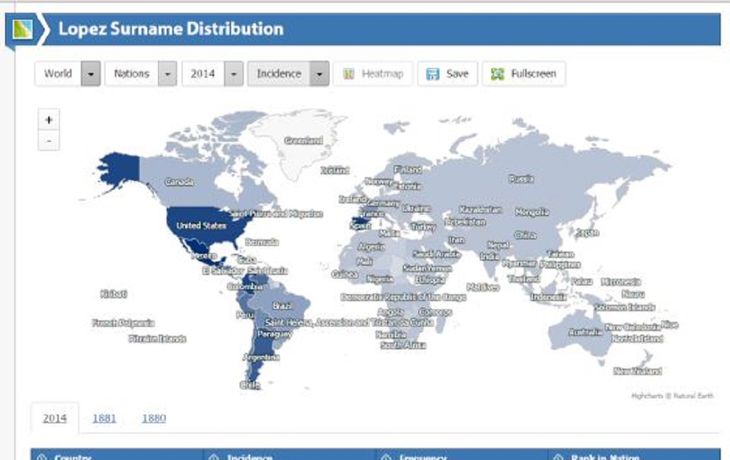Switch to the 1881 tab
The height and width of the screenshot is (460, 730).
tap(104, 418)
